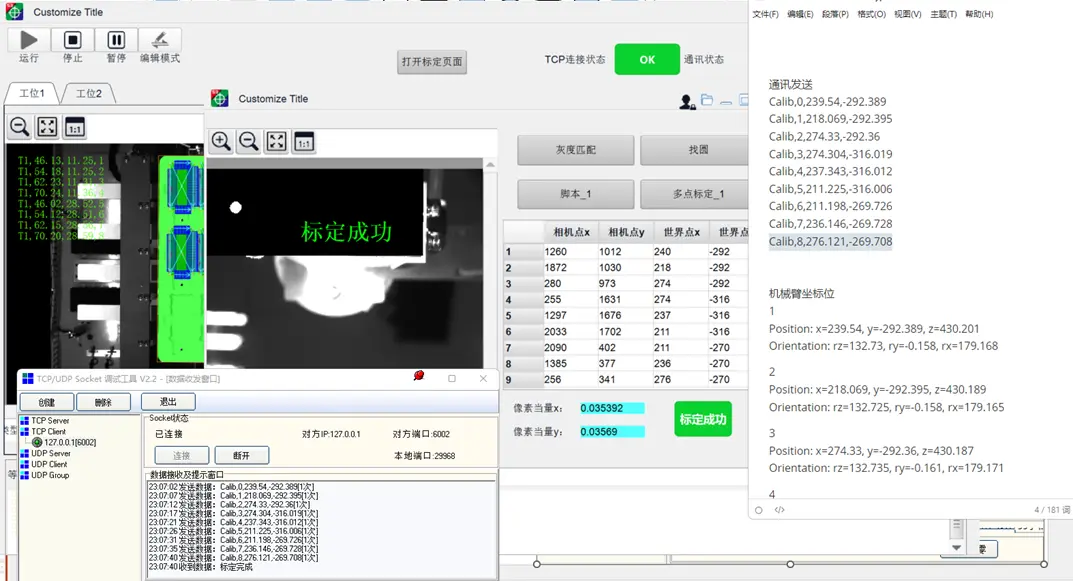Click 删除 in the Socket tool
The height and width of the screenshot is (581, 1073).
point(103,402)
